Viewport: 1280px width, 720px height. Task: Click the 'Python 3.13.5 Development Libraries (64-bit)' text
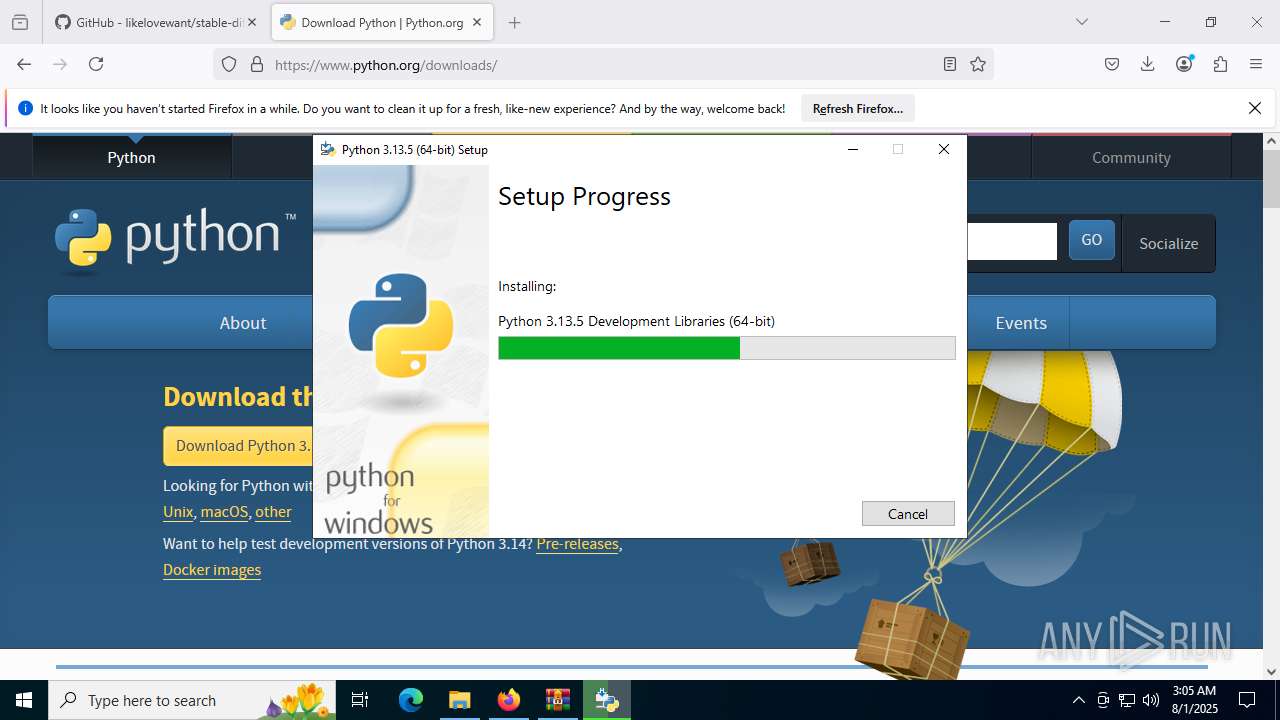(x=636, y=321)
